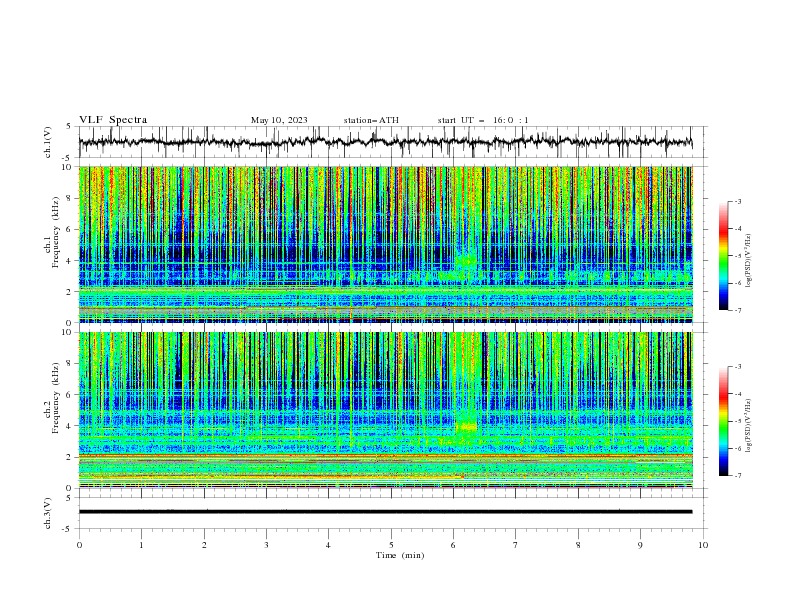The width and height of the screenshot is (792, 612).
Task: Click the time axis tick label "4"
Action: [x=328, y=545]
